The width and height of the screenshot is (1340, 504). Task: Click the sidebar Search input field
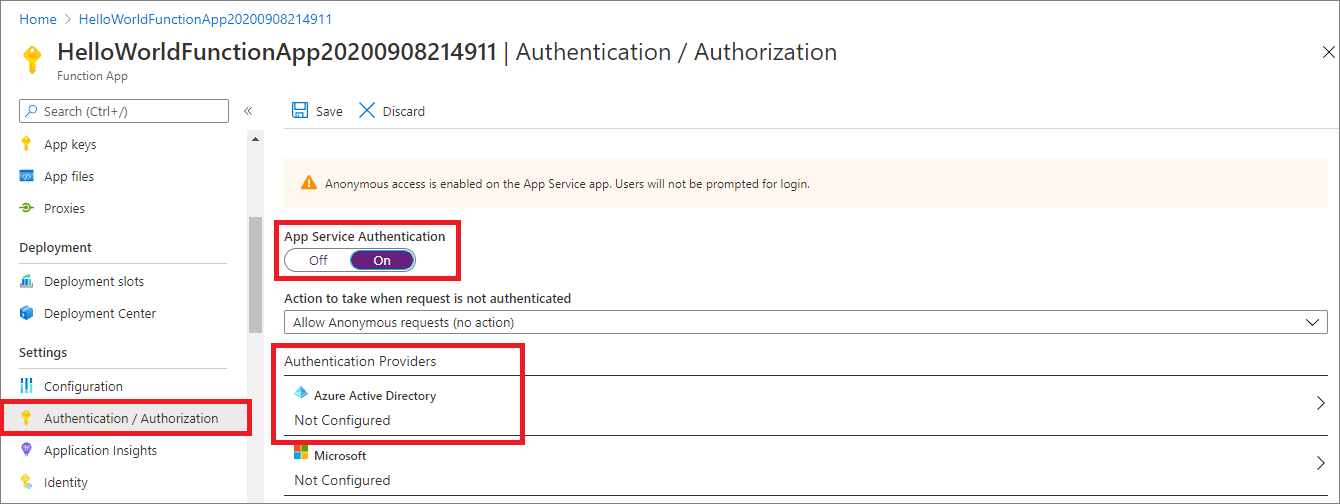tap(125, 111)
